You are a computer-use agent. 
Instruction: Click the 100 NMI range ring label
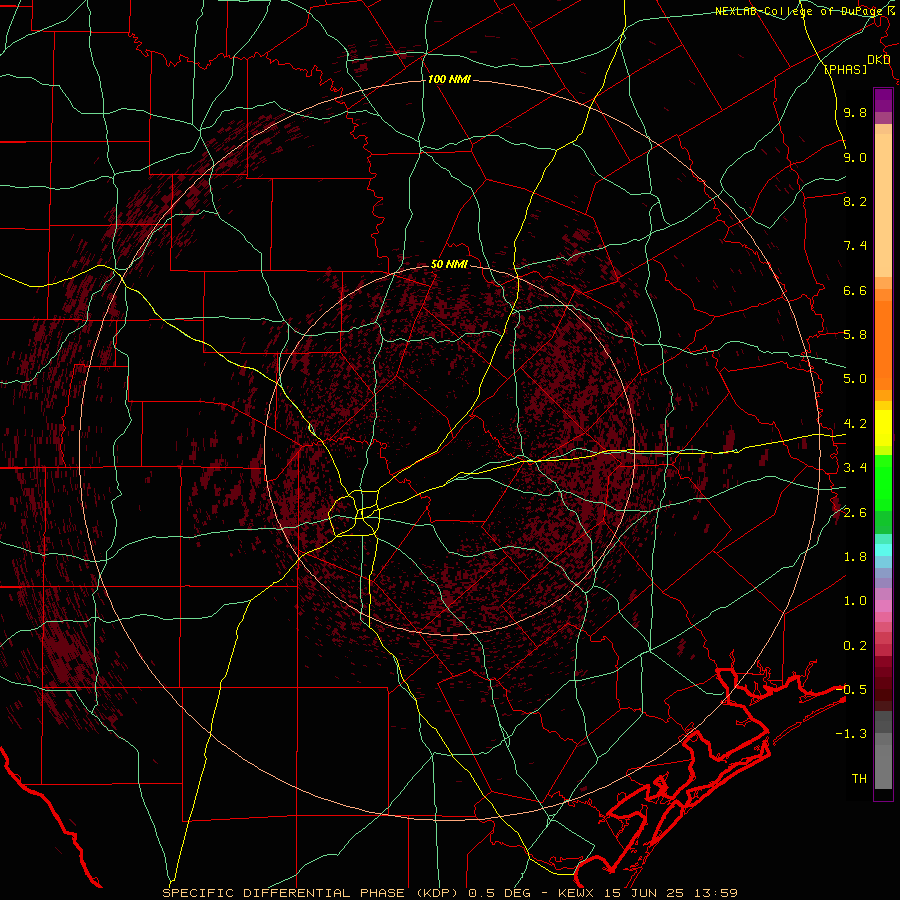coord(449,79)
